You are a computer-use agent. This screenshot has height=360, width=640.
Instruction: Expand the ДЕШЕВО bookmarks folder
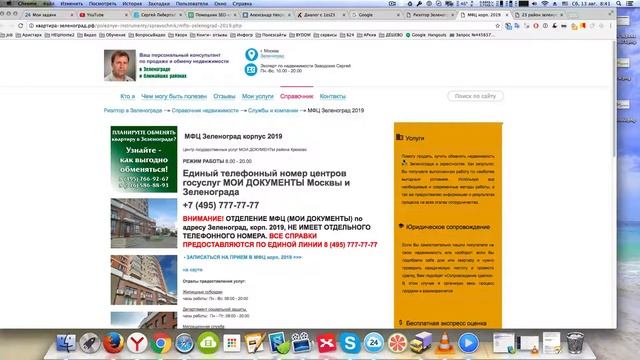tap(391, 35)
